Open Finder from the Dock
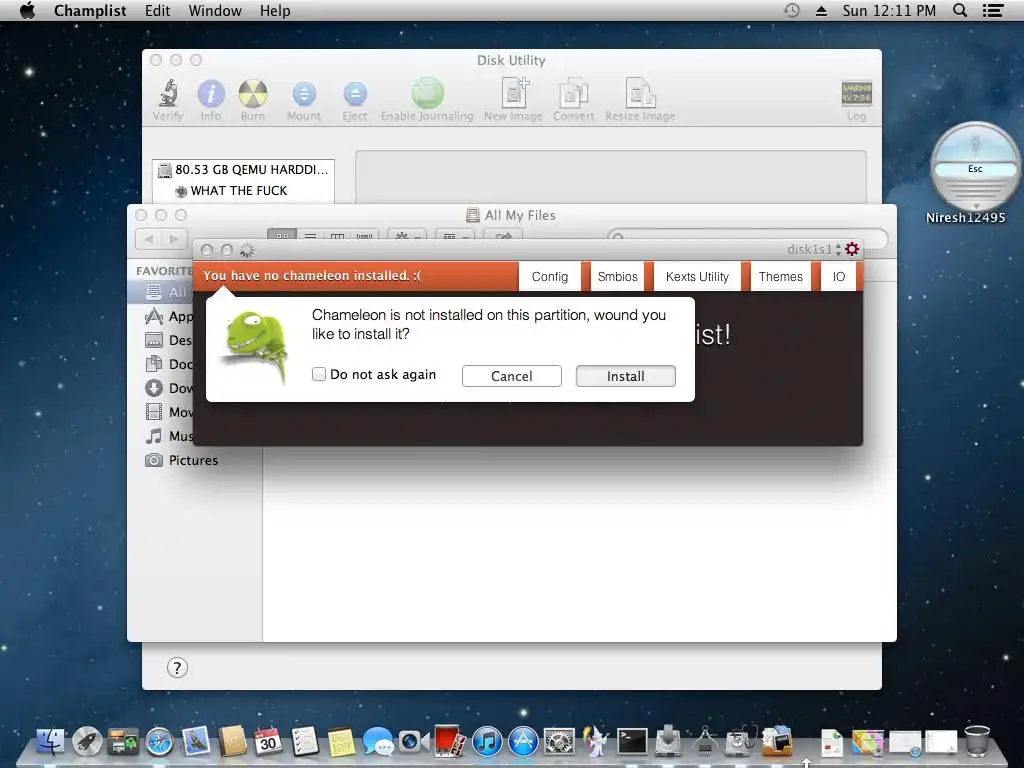1024x768 pixels. pos(50,742)
